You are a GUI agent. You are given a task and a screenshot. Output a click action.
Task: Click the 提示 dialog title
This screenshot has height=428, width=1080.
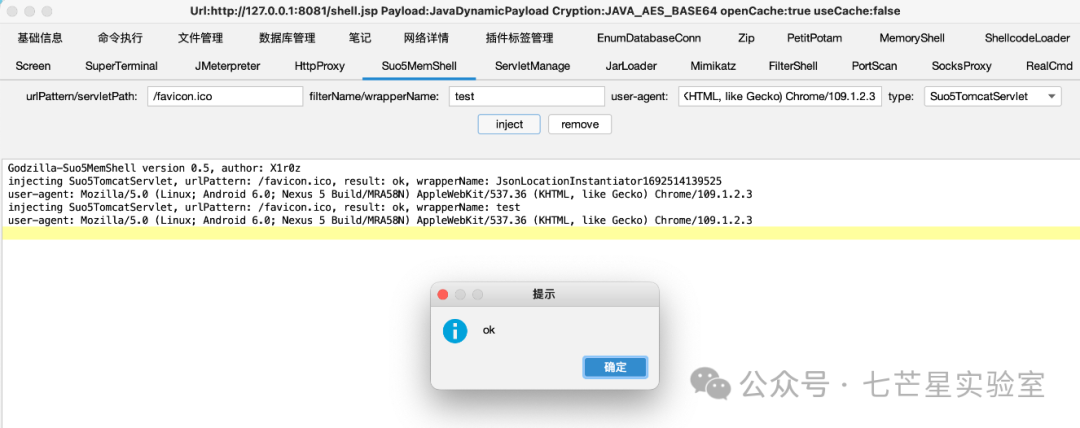point(544,294)
